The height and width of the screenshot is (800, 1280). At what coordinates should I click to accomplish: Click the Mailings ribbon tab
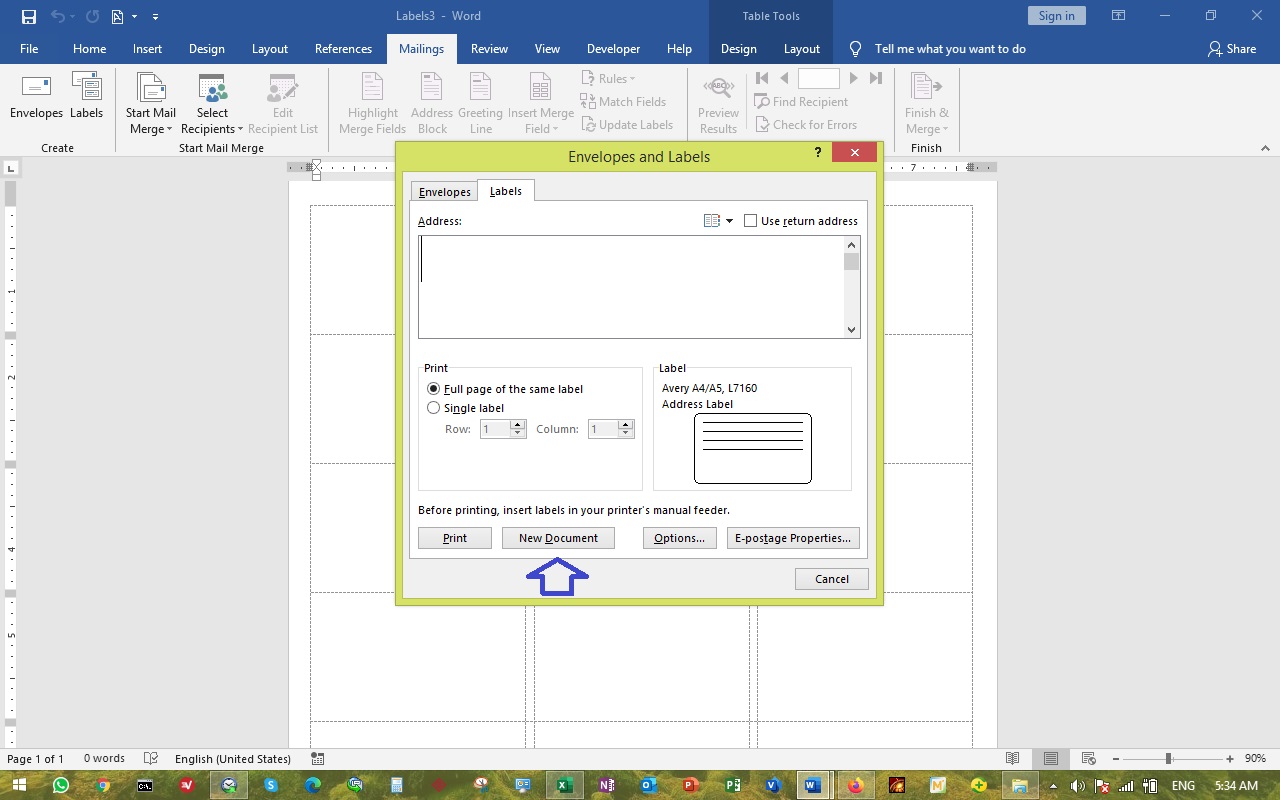421,49
